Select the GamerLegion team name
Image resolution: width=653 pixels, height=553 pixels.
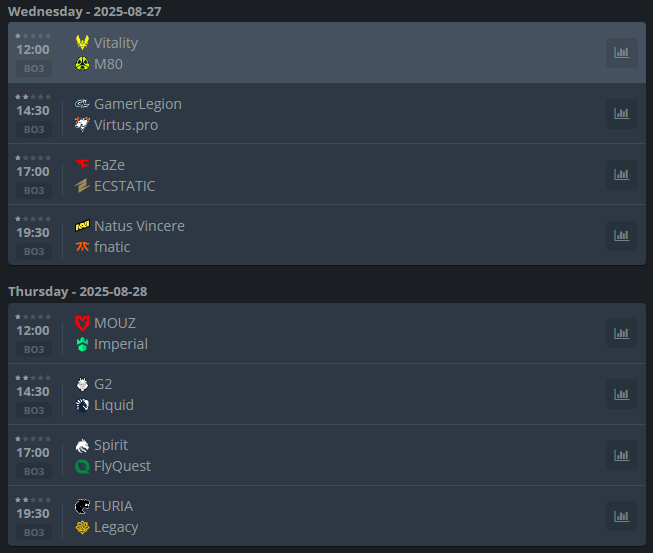138,104
